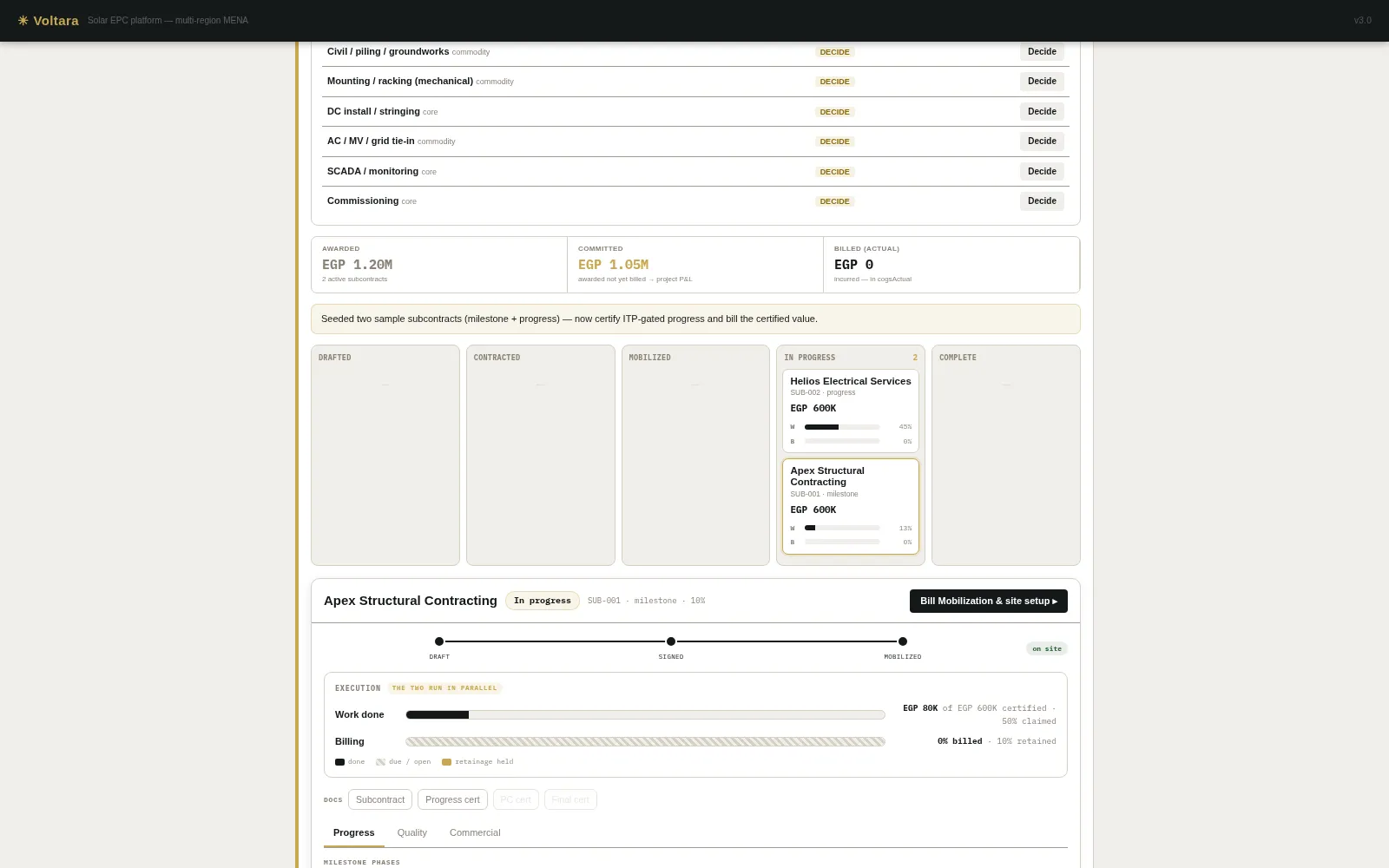1389x868 pixels.
Task: Decide on SCADA / monitoring scope
Action: [x=1042, y=172]
